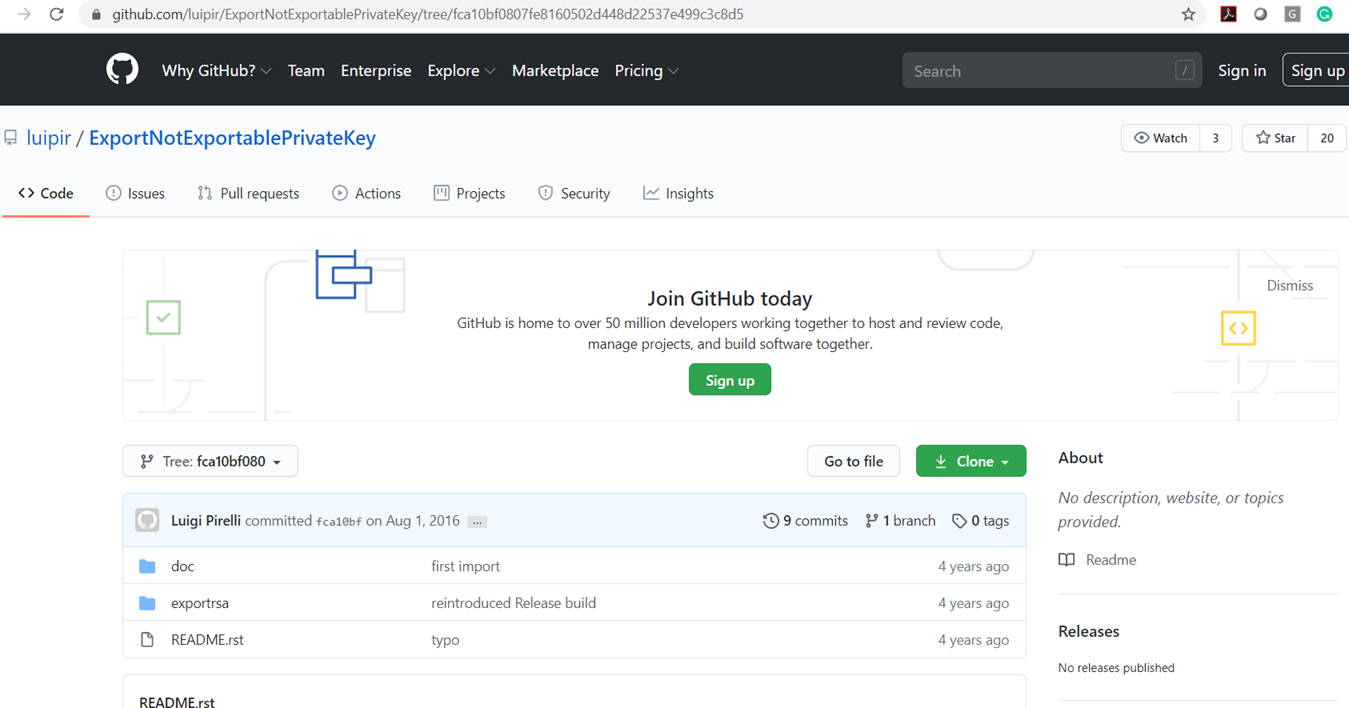Select the Code tab
1349x708 pixels.
(x=46, y=193)
